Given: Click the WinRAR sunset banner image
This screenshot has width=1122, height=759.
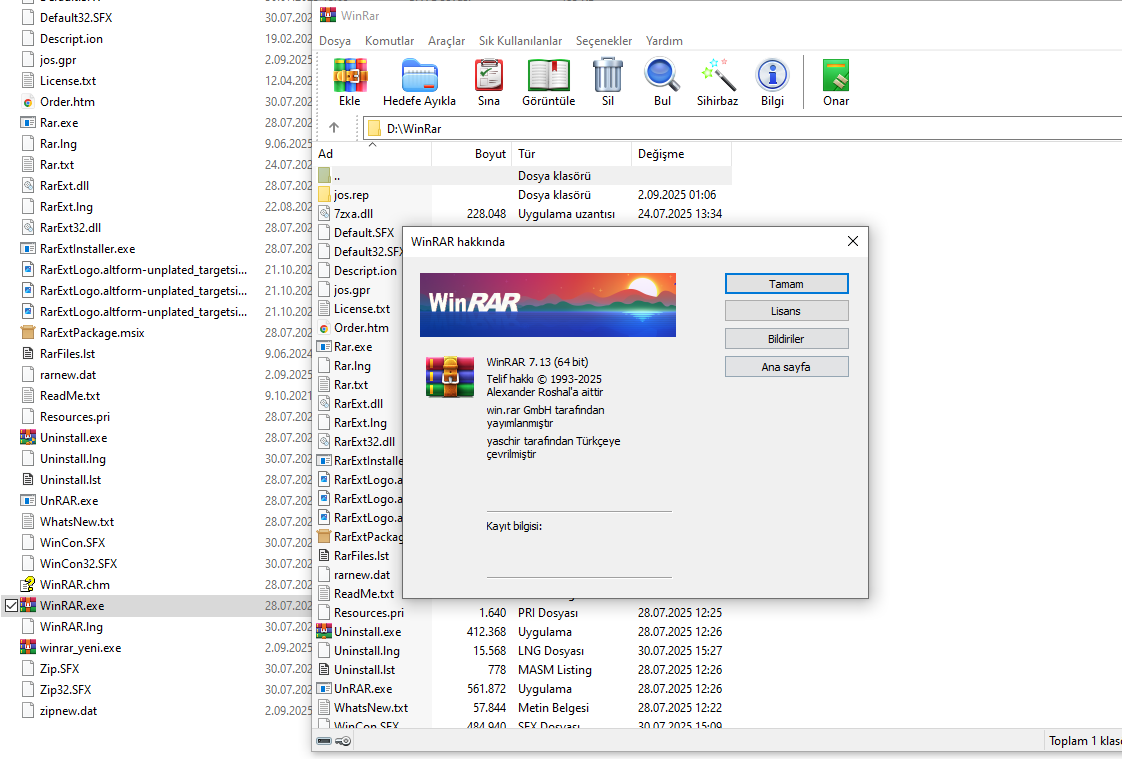Looking at the screenshot, I should click(547, 305).
